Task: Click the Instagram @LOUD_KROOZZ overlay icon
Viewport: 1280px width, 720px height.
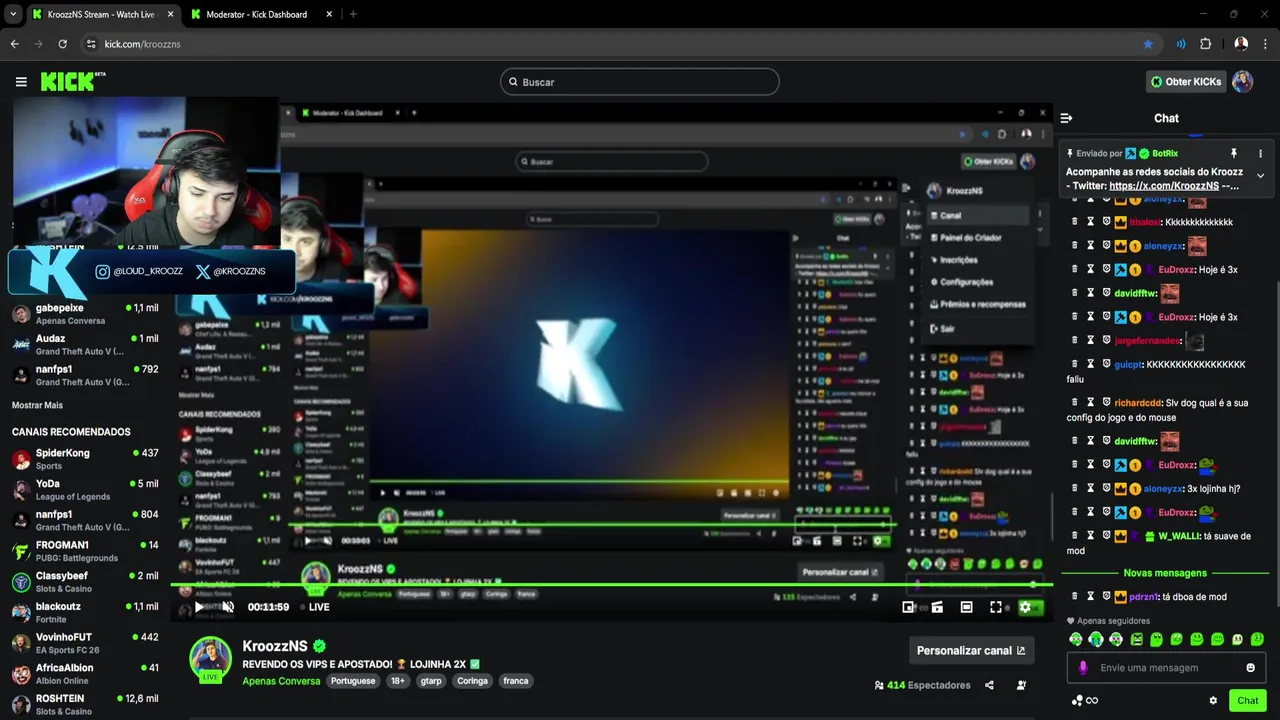Action: [102, 271]
